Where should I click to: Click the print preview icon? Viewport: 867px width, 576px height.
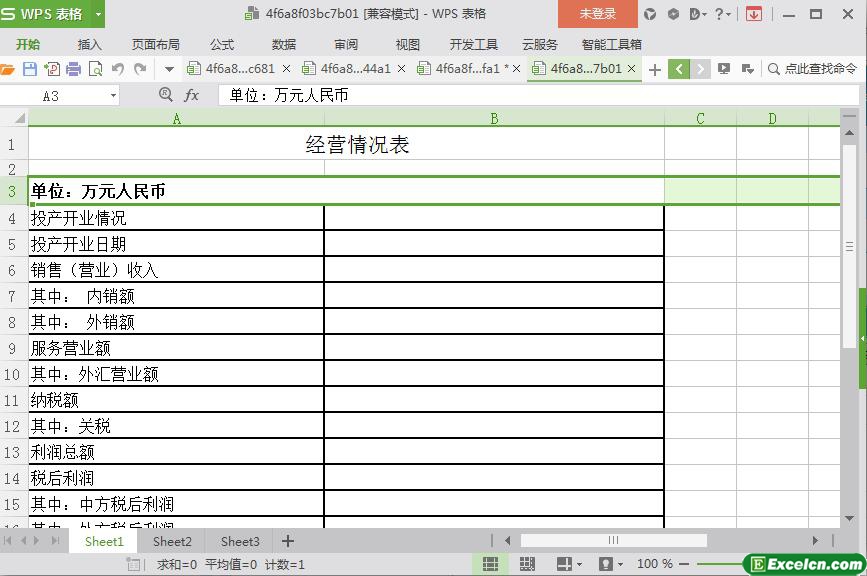coord(96,69)
